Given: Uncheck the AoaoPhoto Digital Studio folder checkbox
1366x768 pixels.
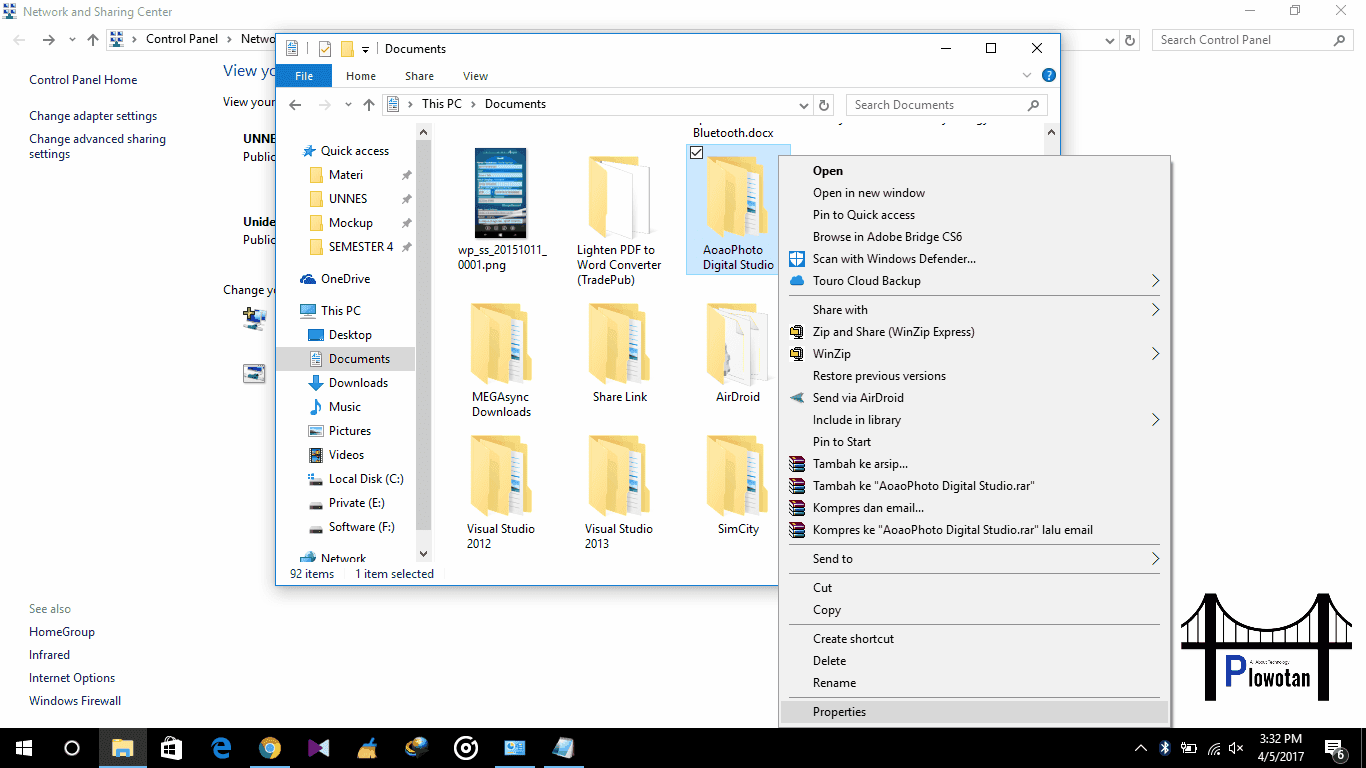Looking at the screenshot, I should click(697, 152).
